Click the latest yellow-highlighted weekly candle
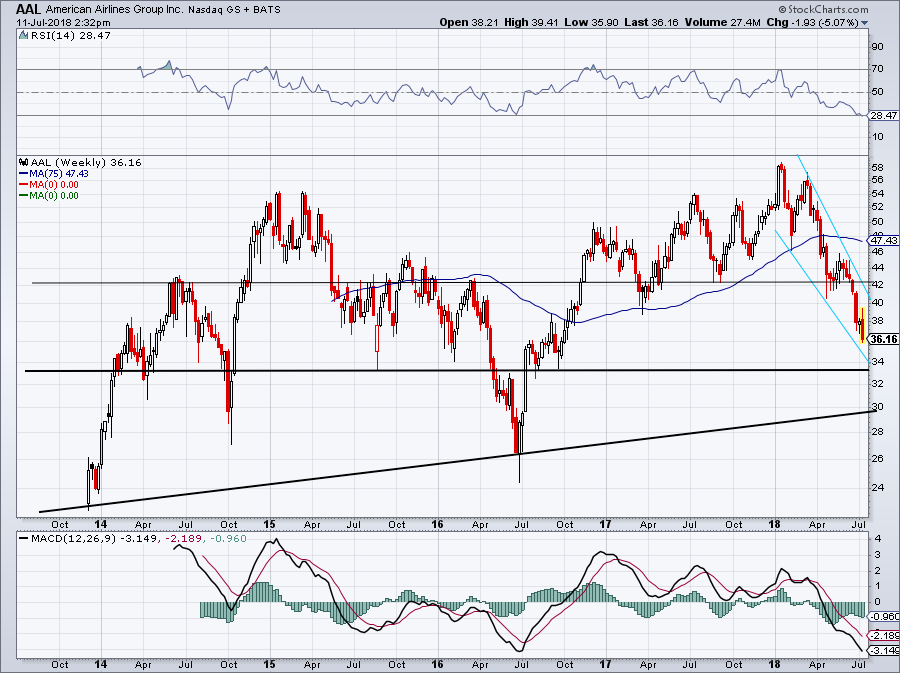The image size is (900, 673). (863, 326)
